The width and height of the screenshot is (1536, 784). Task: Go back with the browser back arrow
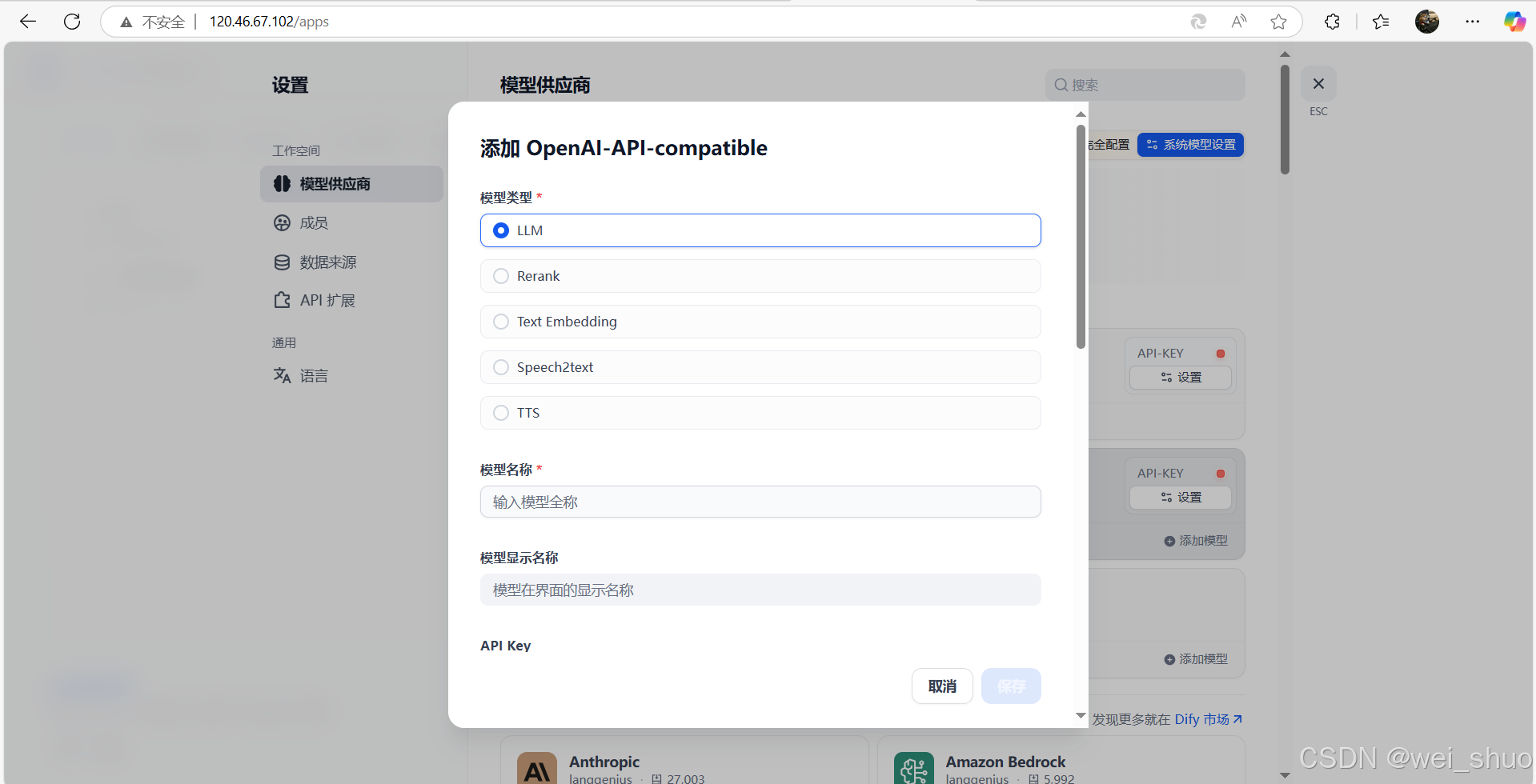[x=28, y=22]
